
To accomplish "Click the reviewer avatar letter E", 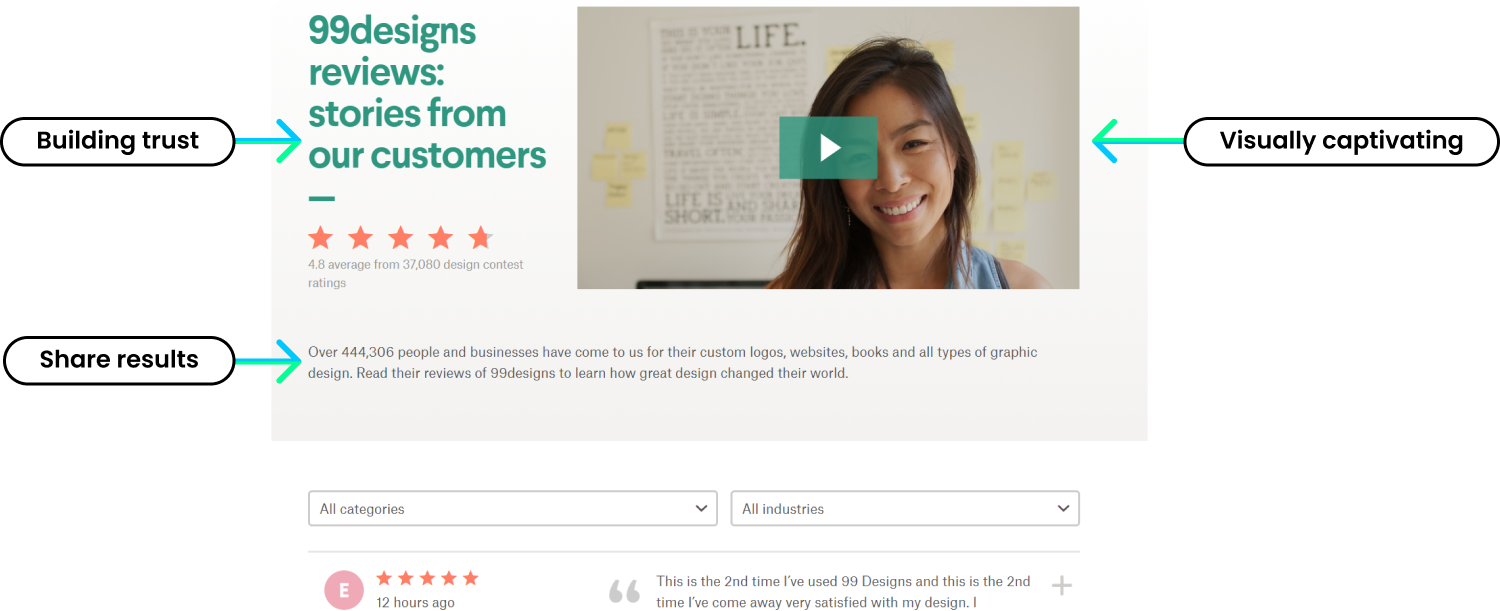I will 344,590.
